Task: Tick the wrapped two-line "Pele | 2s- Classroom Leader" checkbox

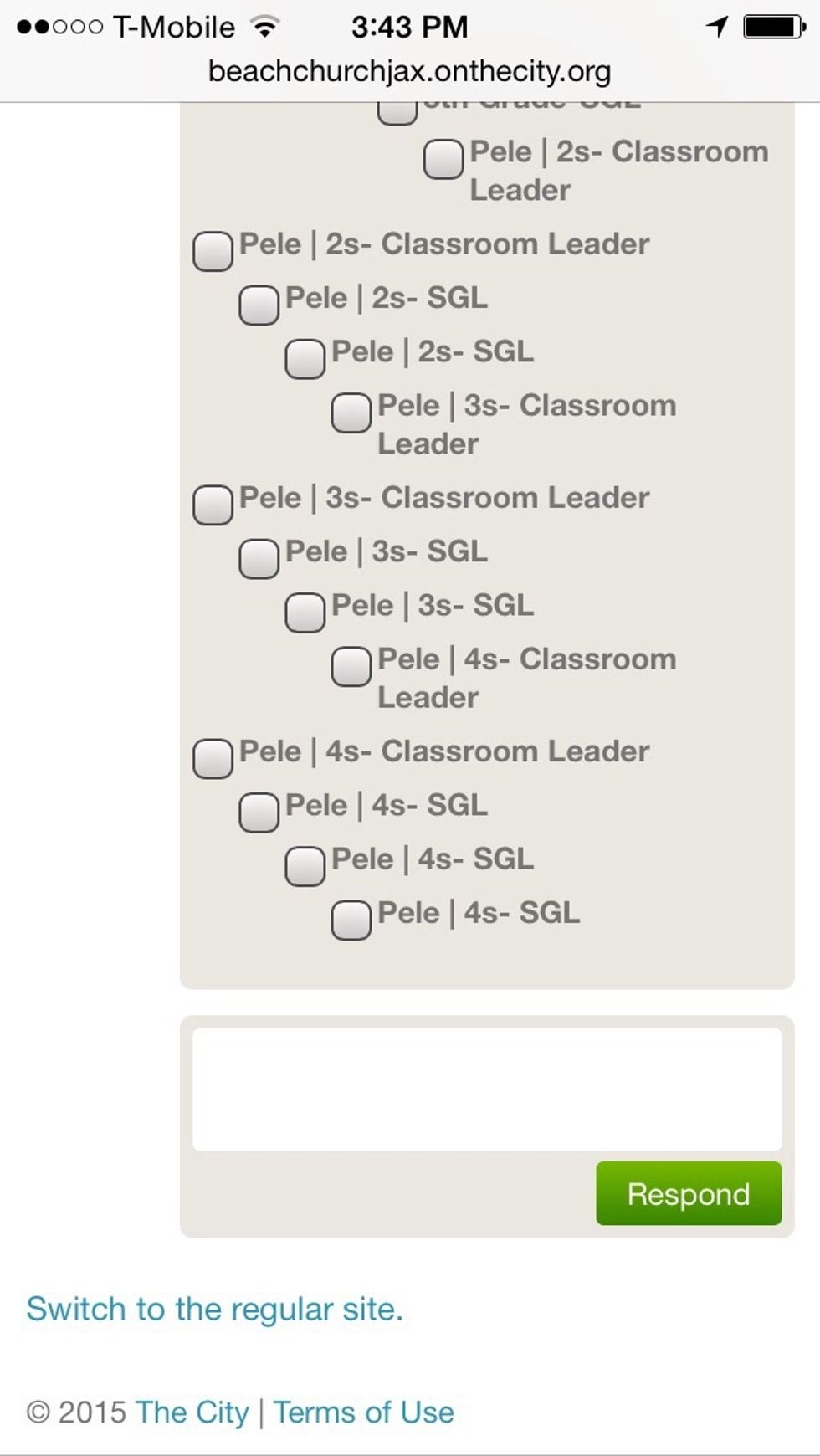Action: pyautogui.click(x=443, y=159)
